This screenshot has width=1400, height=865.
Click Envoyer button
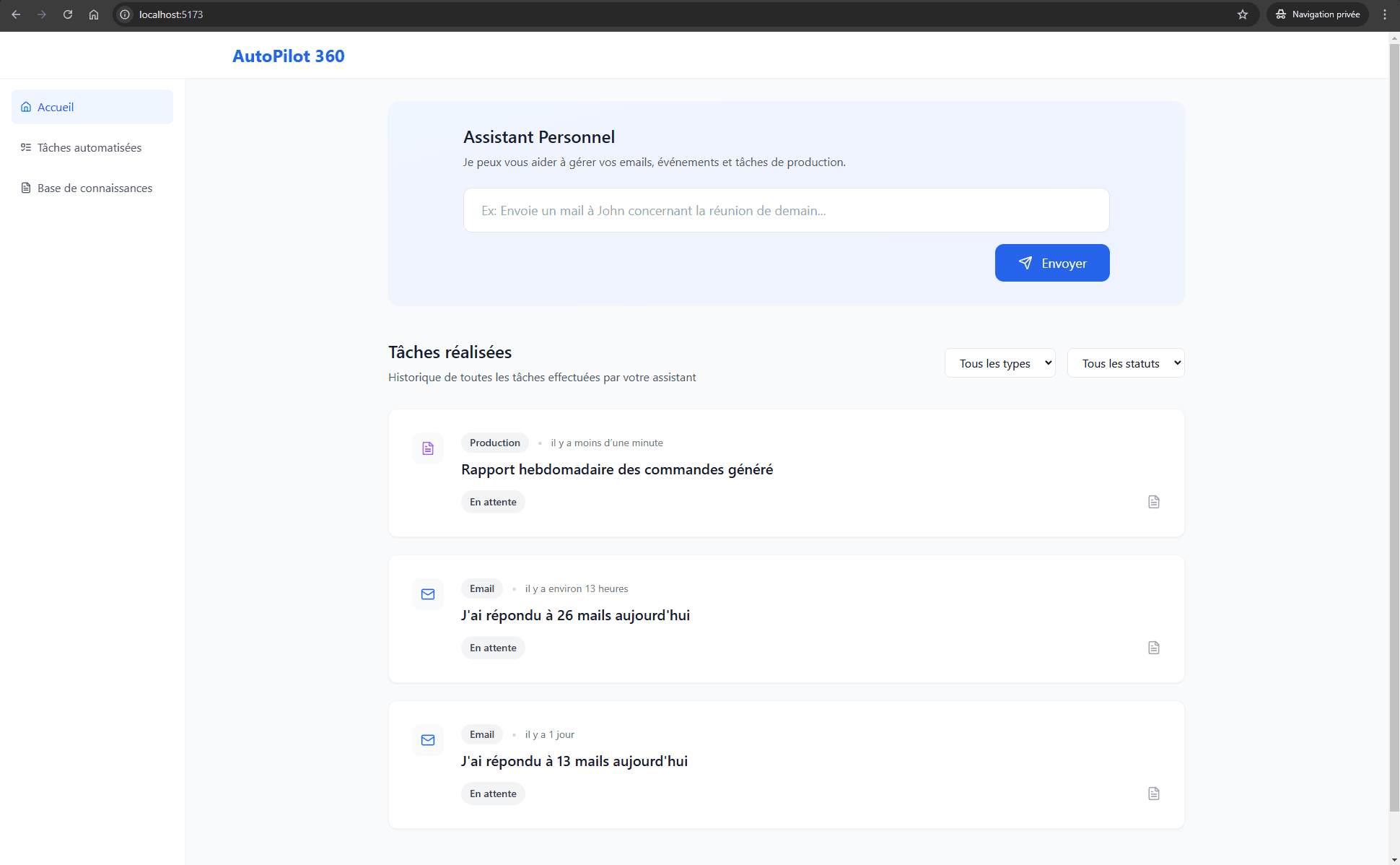pos(1051,263)
